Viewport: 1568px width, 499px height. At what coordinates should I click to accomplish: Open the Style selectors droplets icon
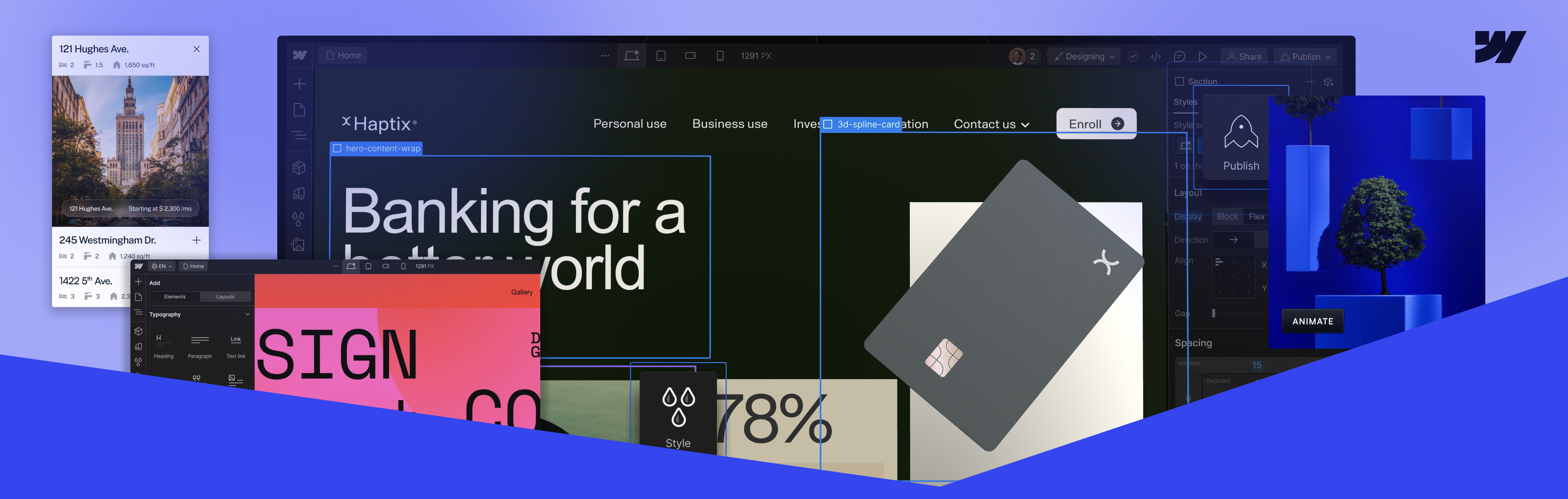pos(298,219)
